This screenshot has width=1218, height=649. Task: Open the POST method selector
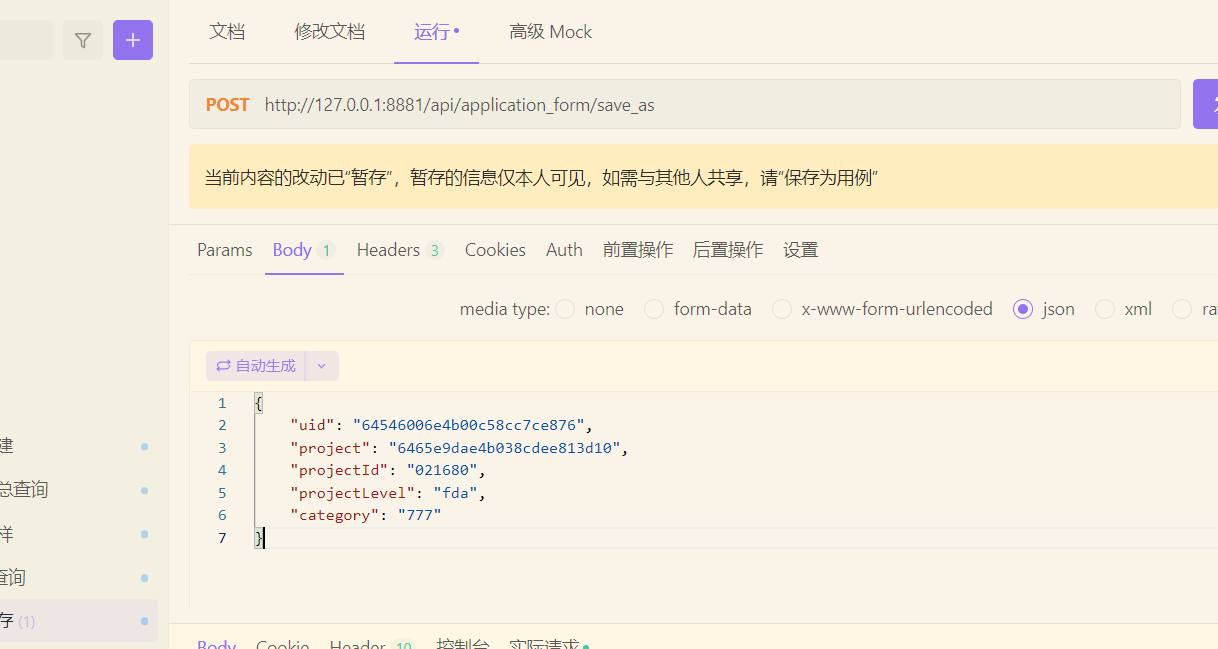pos(227,105)
